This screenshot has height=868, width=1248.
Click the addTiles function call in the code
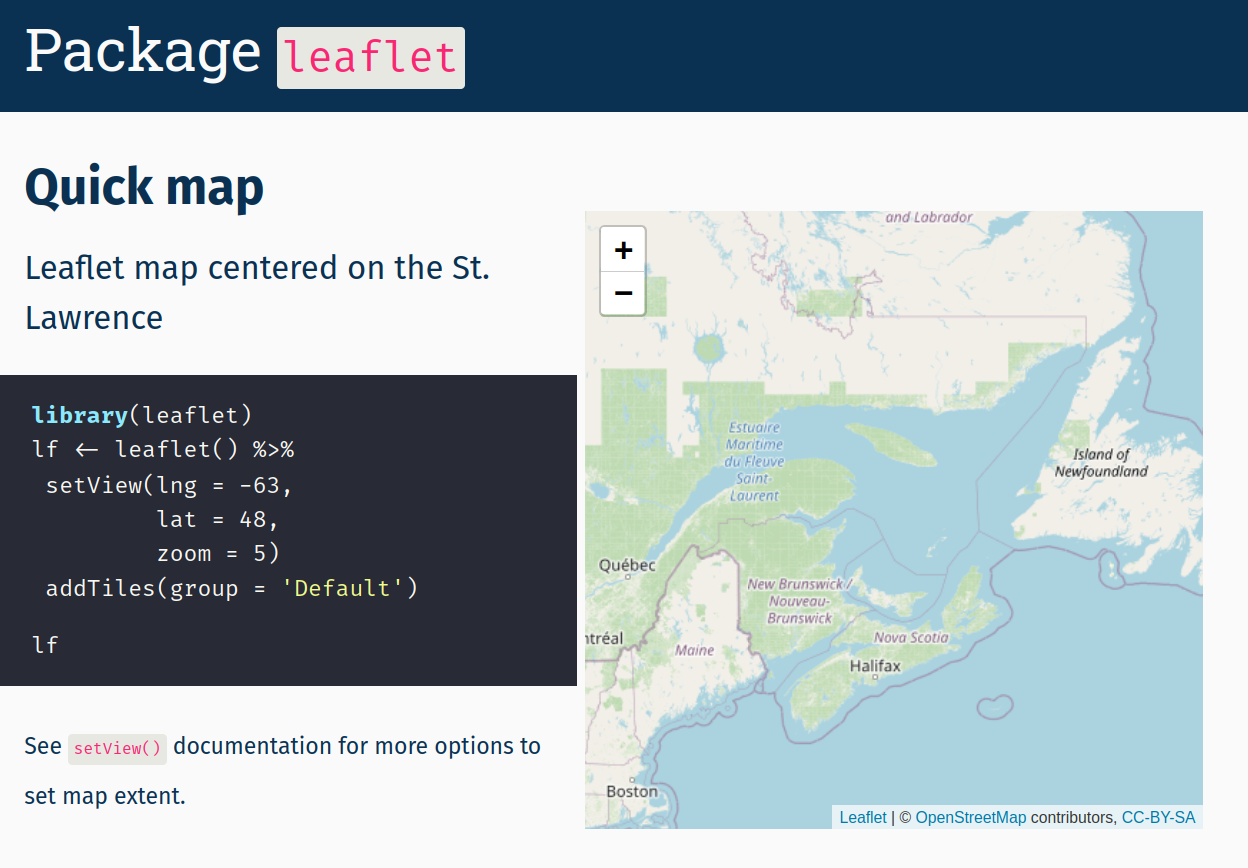(x=100, y=588)
